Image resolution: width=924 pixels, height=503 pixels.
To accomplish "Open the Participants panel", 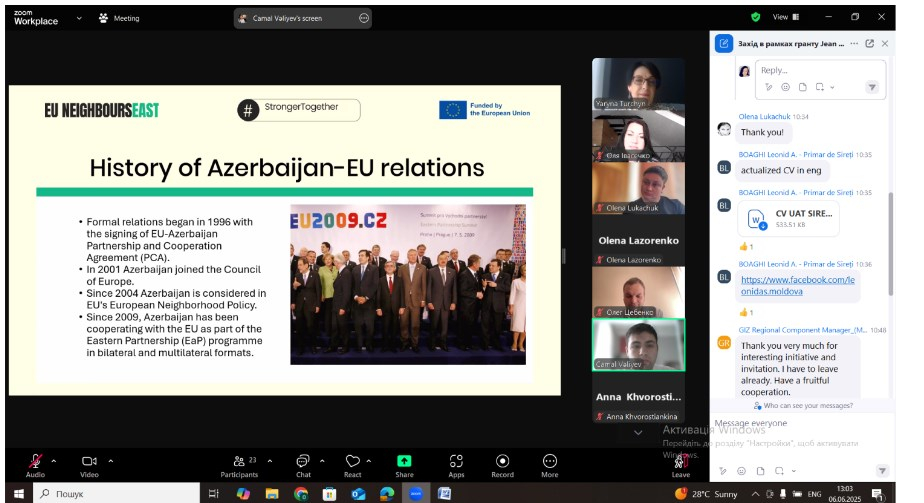I will click(239, 464).
